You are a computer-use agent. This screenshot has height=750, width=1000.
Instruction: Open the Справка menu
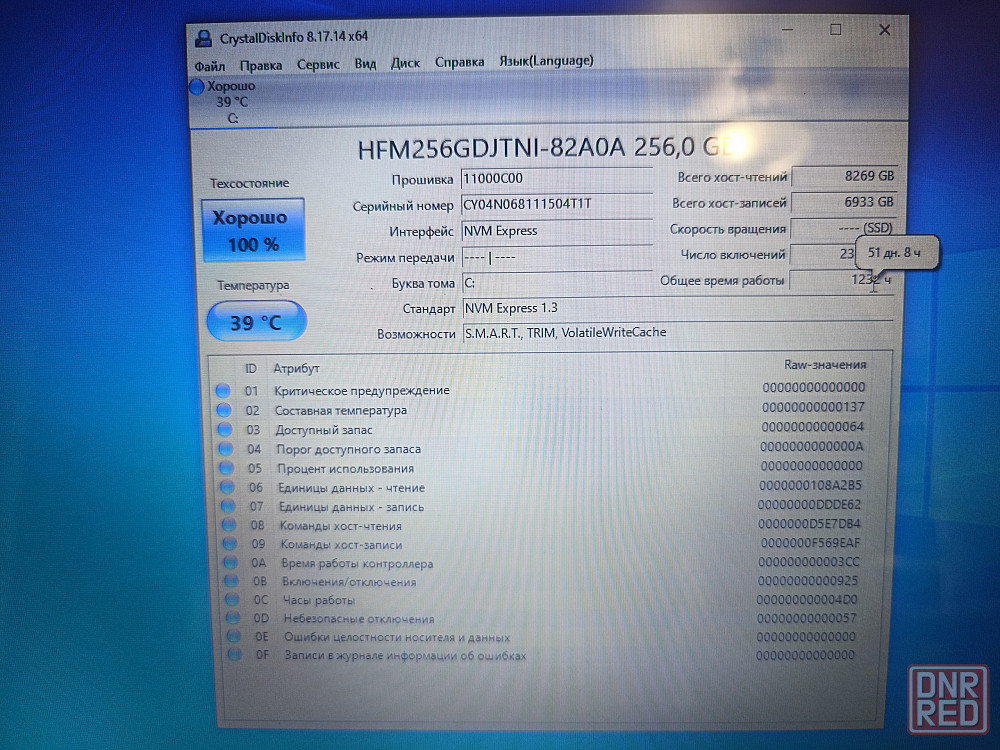pos(459,62)
